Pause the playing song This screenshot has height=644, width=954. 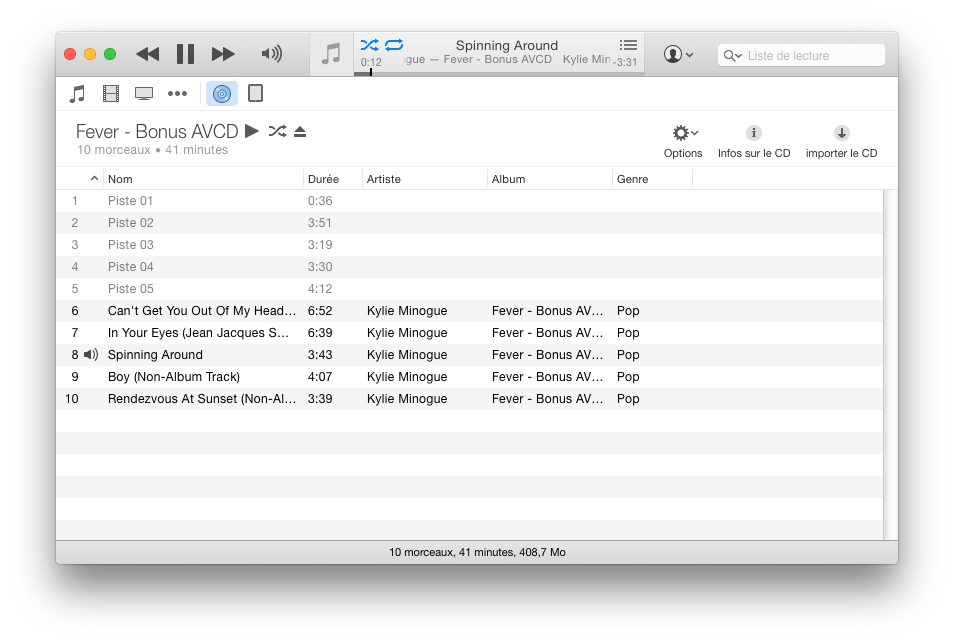186,54
